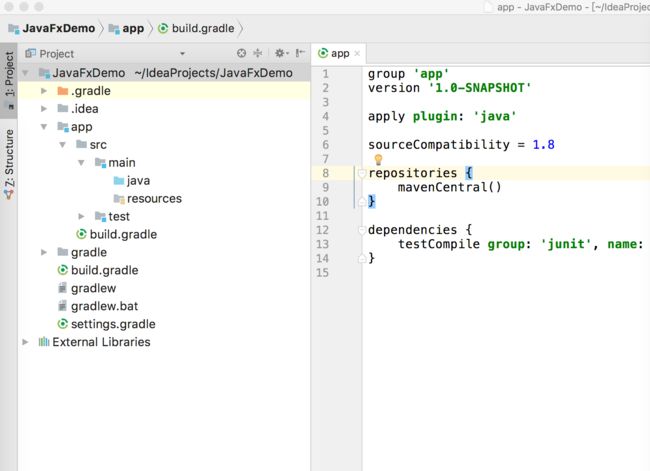Click the yellow lightbulb intention icon
650x471 pixels.
pos(378,160)
